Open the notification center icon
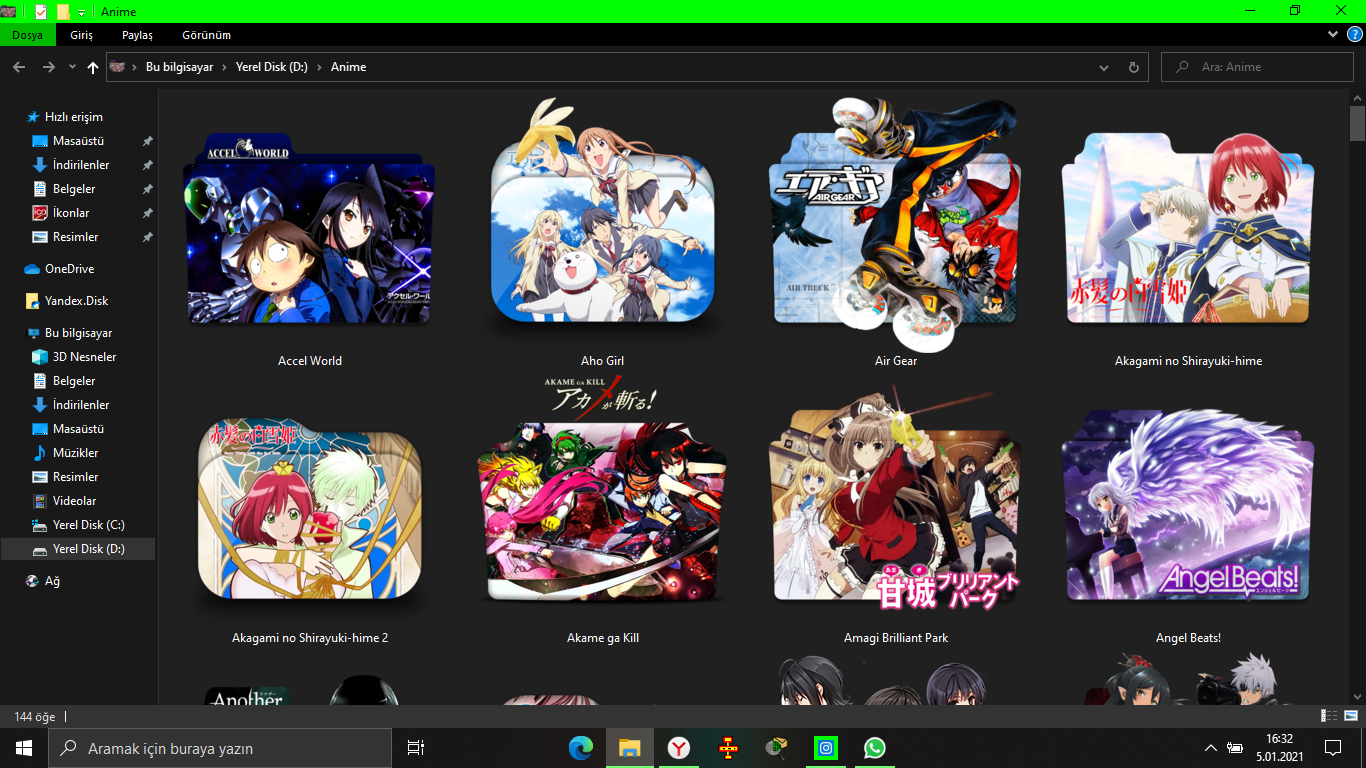Viewport: 1366px width, 768px height. point(1332,748)
